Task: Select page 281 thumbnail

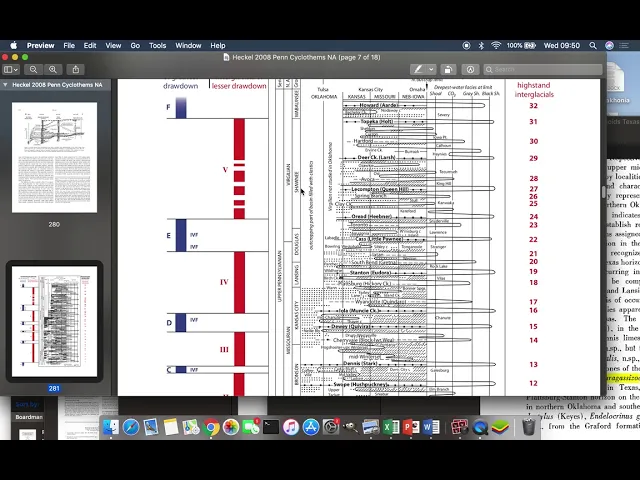Action: coord(54,322)
